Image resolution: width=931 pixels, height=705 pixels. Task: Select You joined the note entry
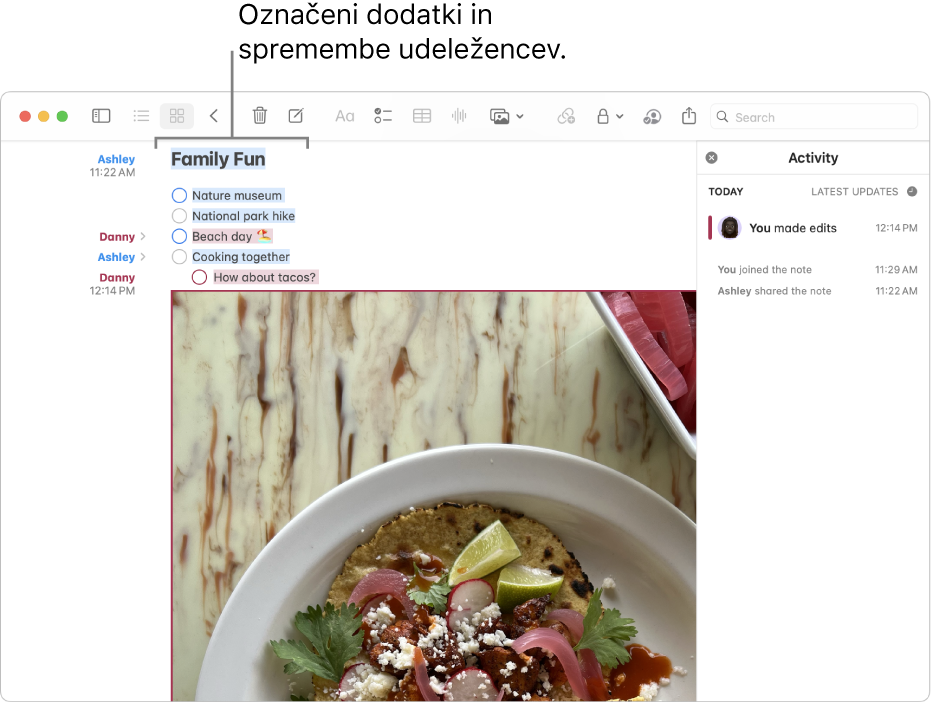click(x=817, y=270)
